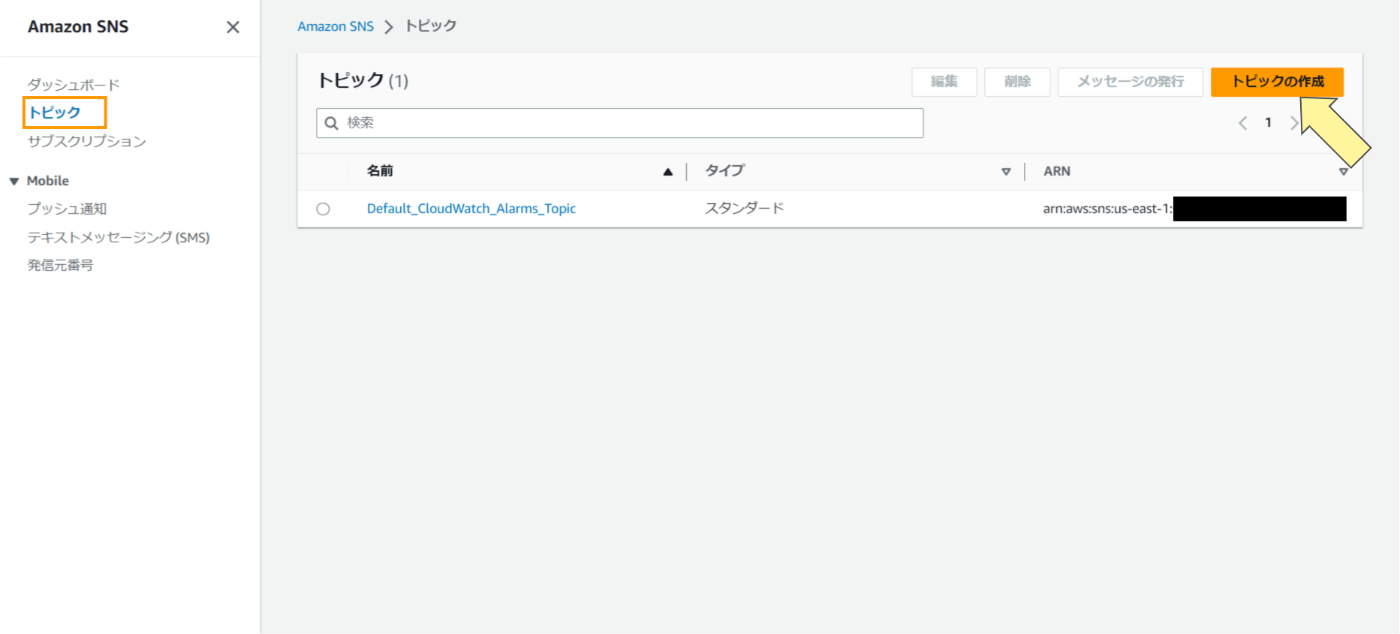Open プッシュ通知 in the sidebar
Screen dimensions: 1400x634
tap(67, 209)
